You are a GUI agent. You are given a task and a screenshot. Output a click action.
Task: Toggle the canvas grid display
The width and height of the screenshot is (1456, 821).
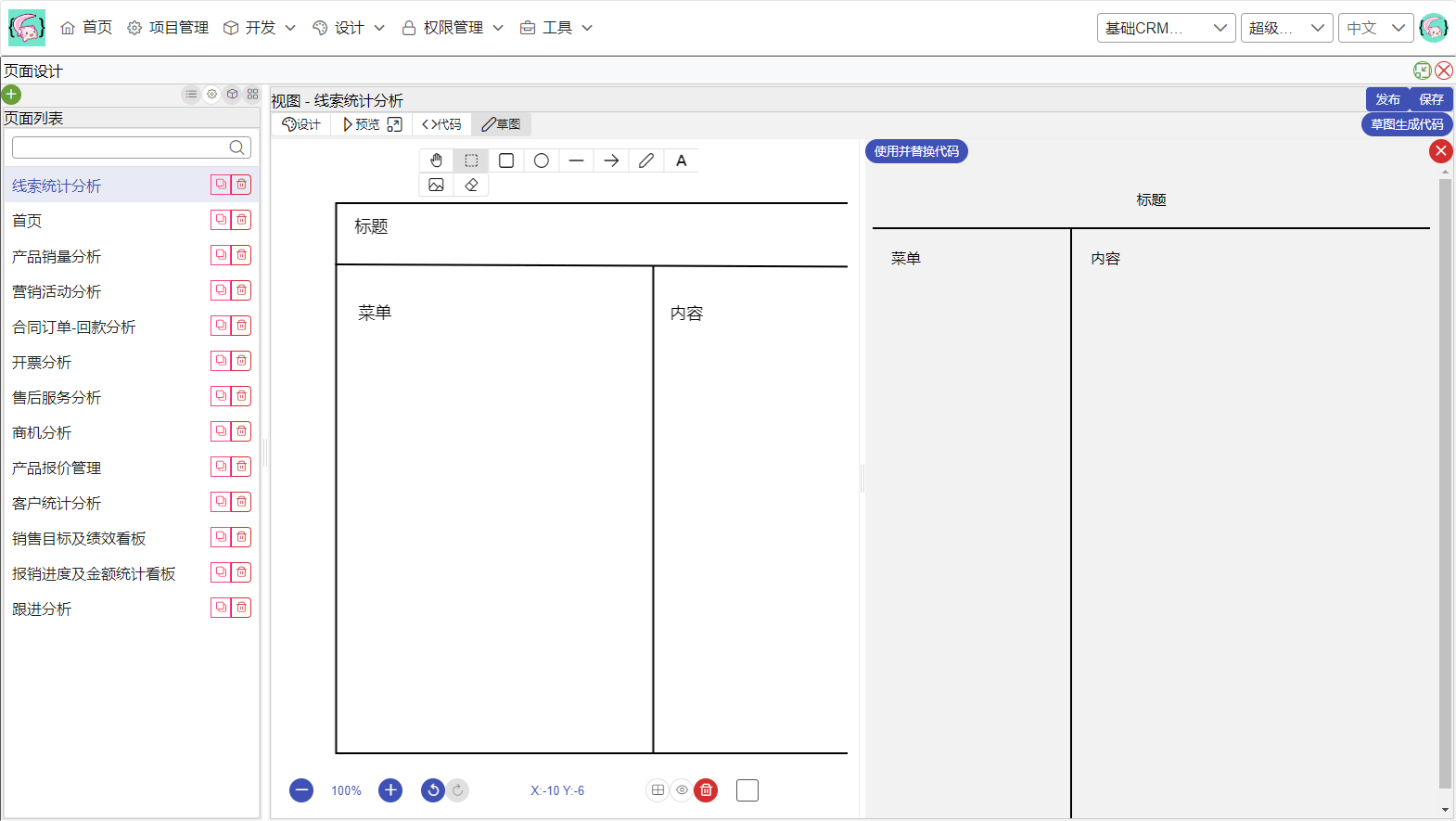pyautogui.click(x=658, y=790)
